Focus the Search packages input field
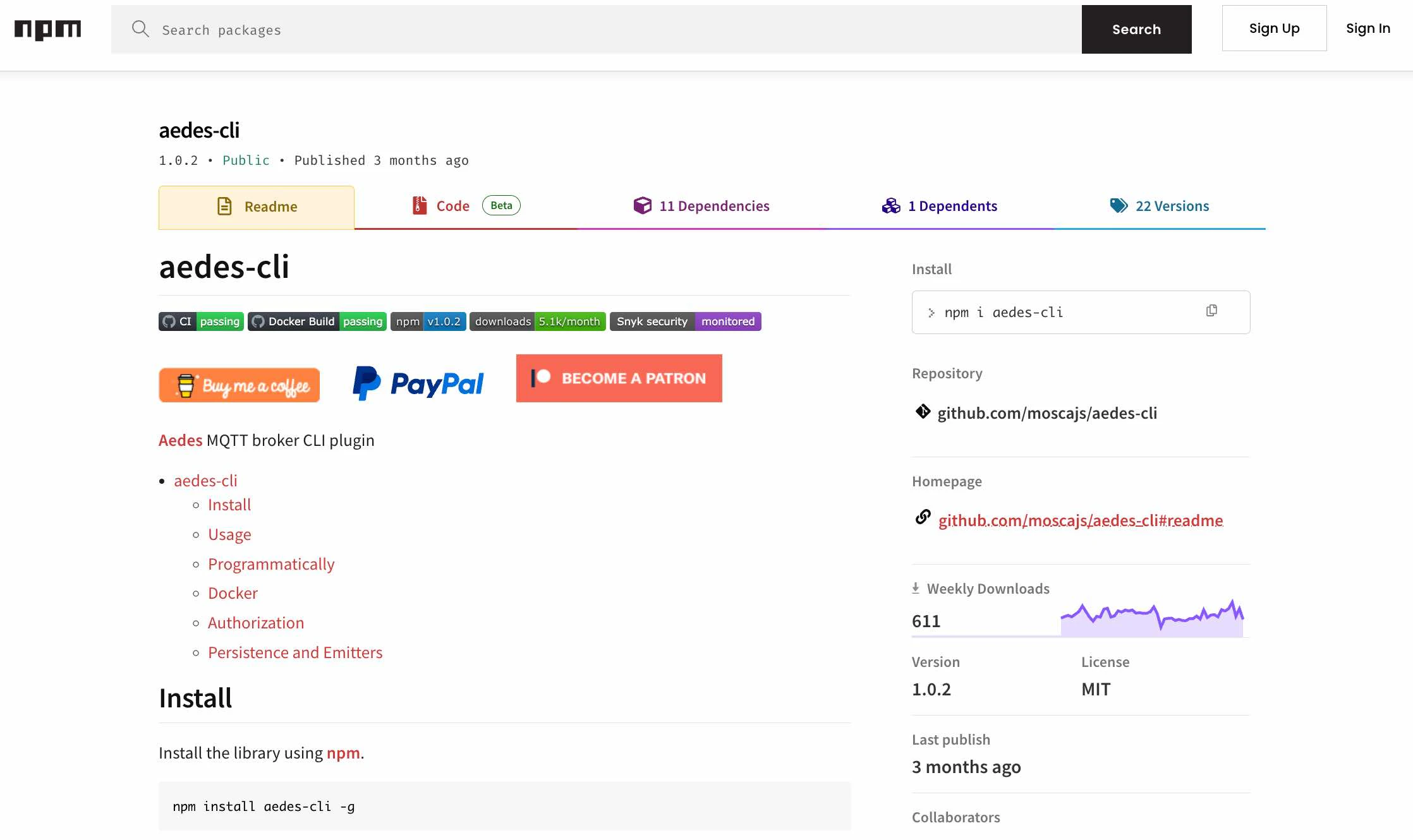Viewport: 1413px width, 840px height. (597, 30)
